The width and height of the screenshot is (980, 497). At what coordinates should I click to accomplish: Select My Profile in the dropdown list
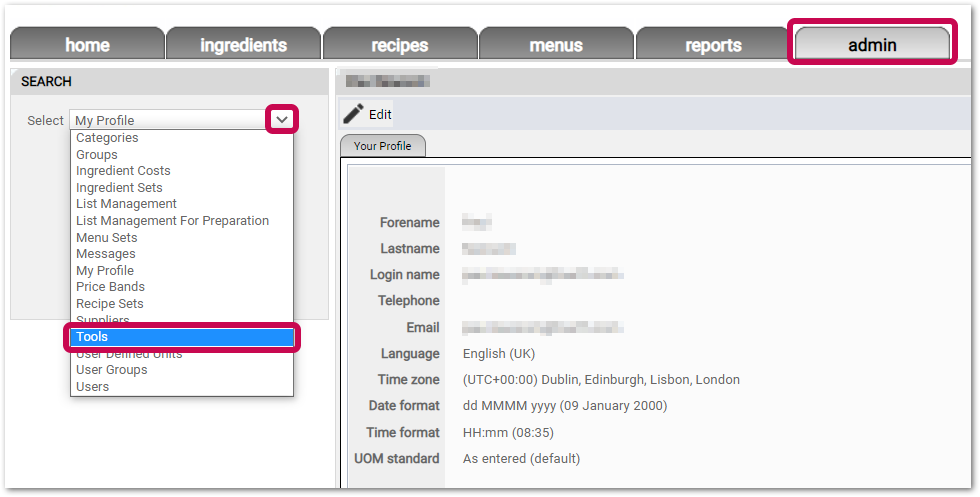[x=181, y=271]
